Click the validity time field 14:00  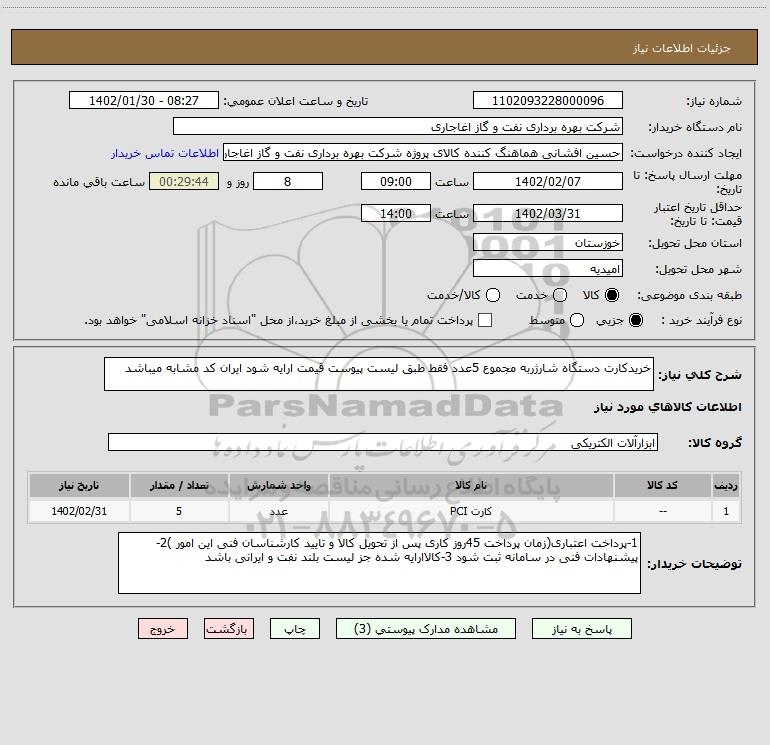click(x=396, y=214)
